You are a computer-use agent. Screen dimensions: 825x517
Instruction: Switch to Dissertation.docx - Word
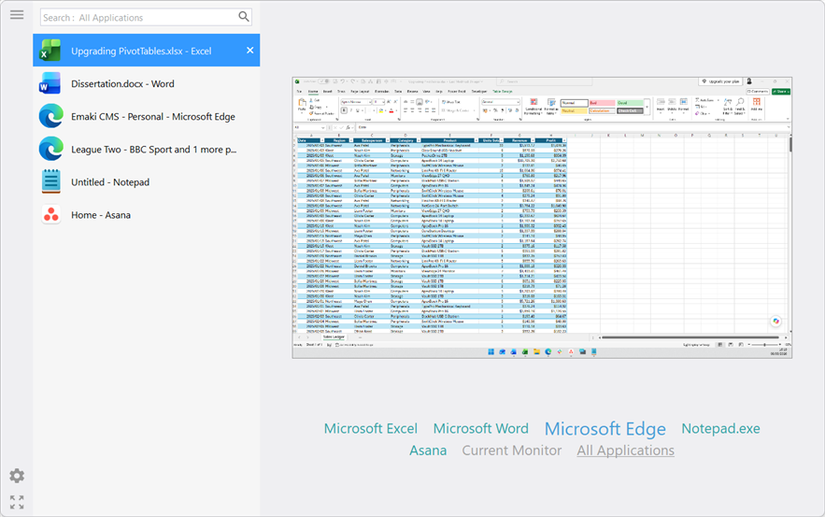(x=146, y=84)
